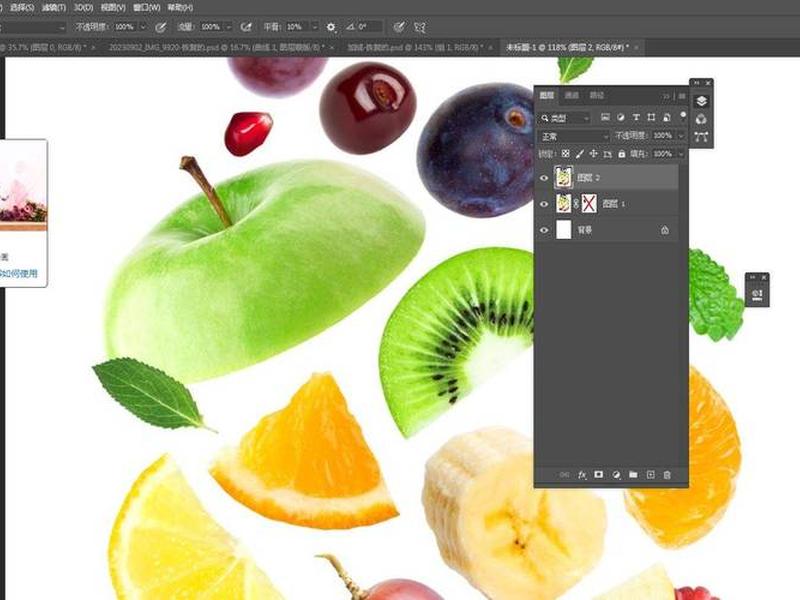This screenshot has width=800, height=600.
Task: Enable airbrush-style build-up icon
Action: pos(246,27)
